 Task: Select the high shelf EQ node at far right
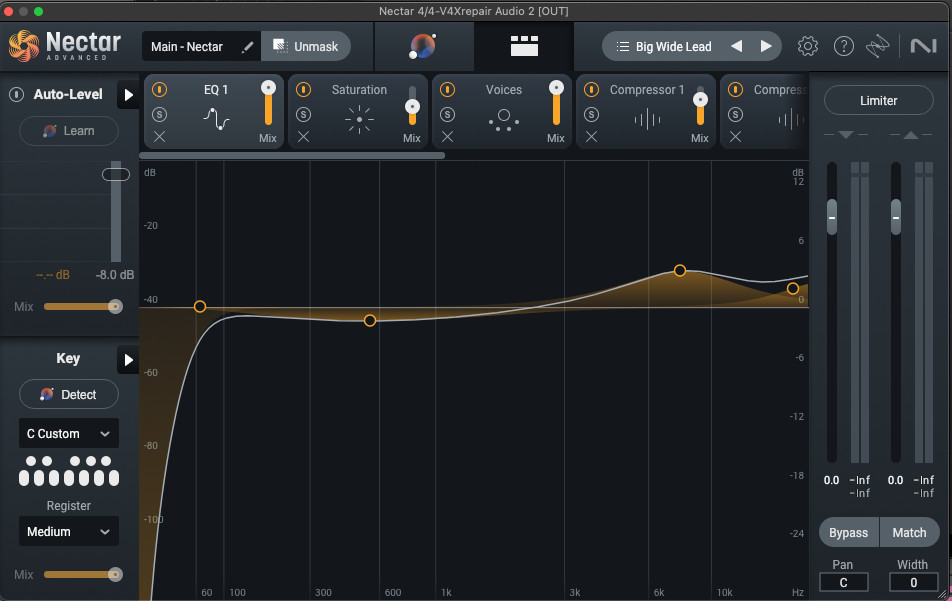793,288
